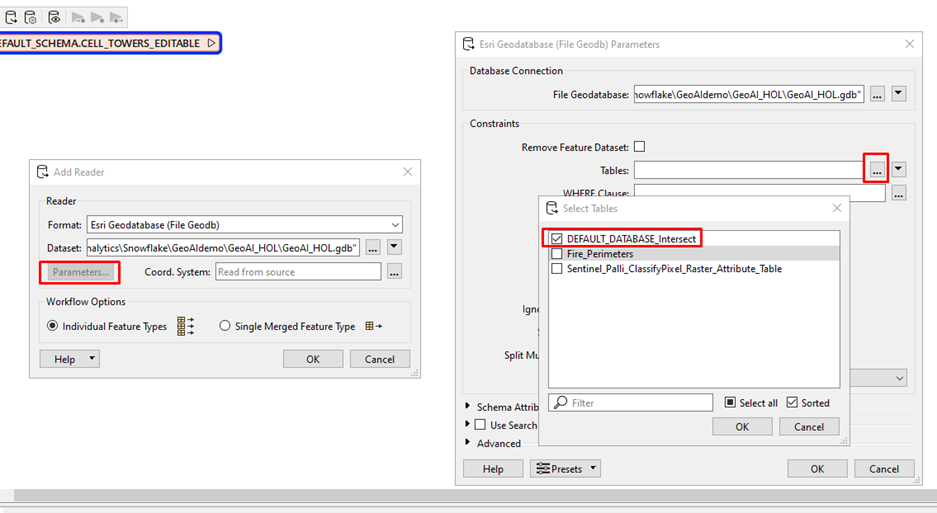Cancel the Geodatabase Parameters dialog
The width and height of the screenshot is (937, 513).
tap(884, 469)
